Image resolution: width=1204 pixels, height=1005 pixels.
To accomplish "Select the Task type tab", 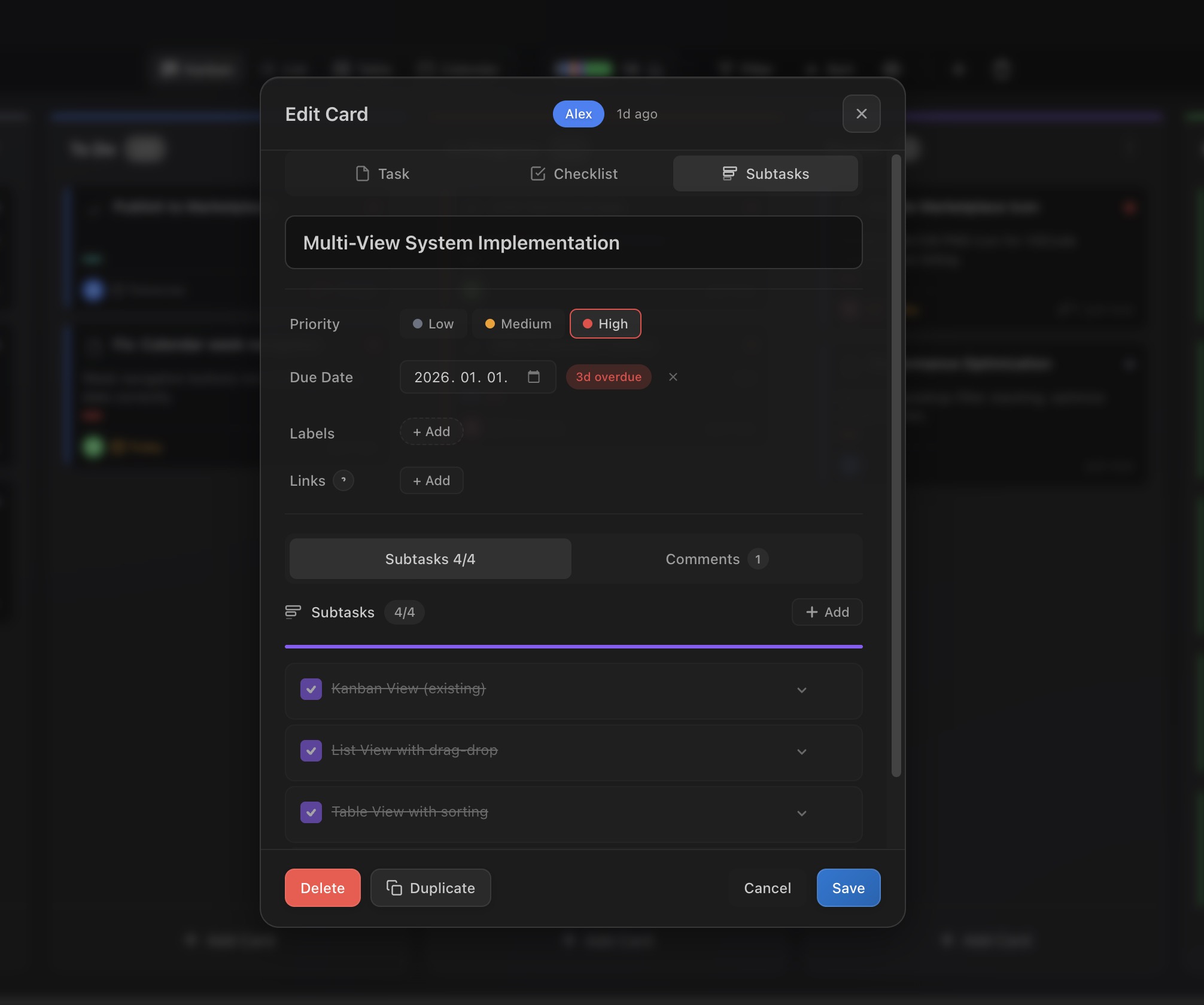I will (382, 174).
